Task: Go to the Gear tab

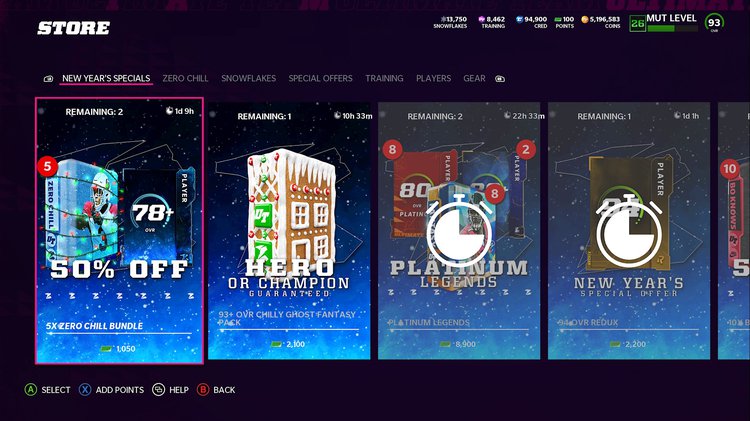Action: 474,78
